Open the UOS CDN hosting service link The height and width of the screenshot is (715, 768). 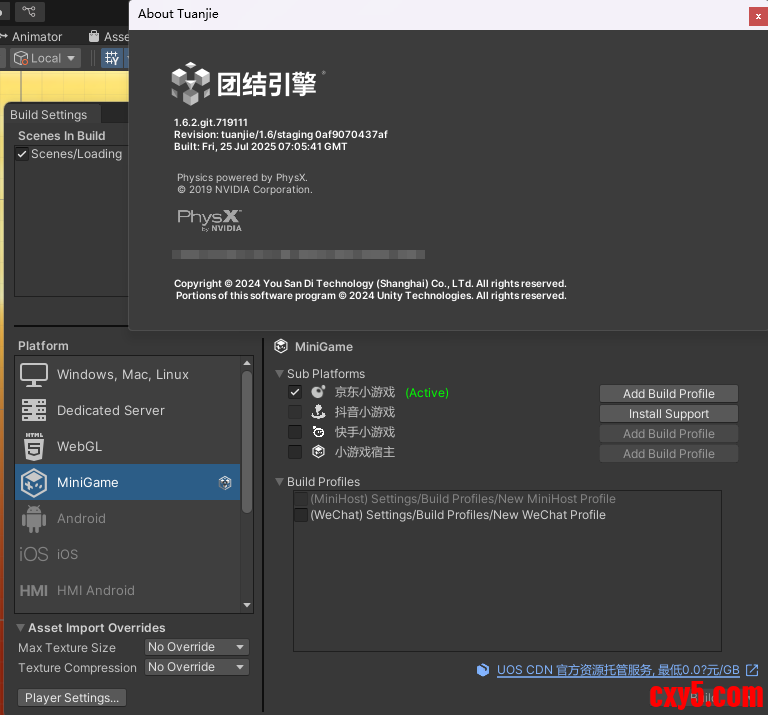tap(618, 670)
